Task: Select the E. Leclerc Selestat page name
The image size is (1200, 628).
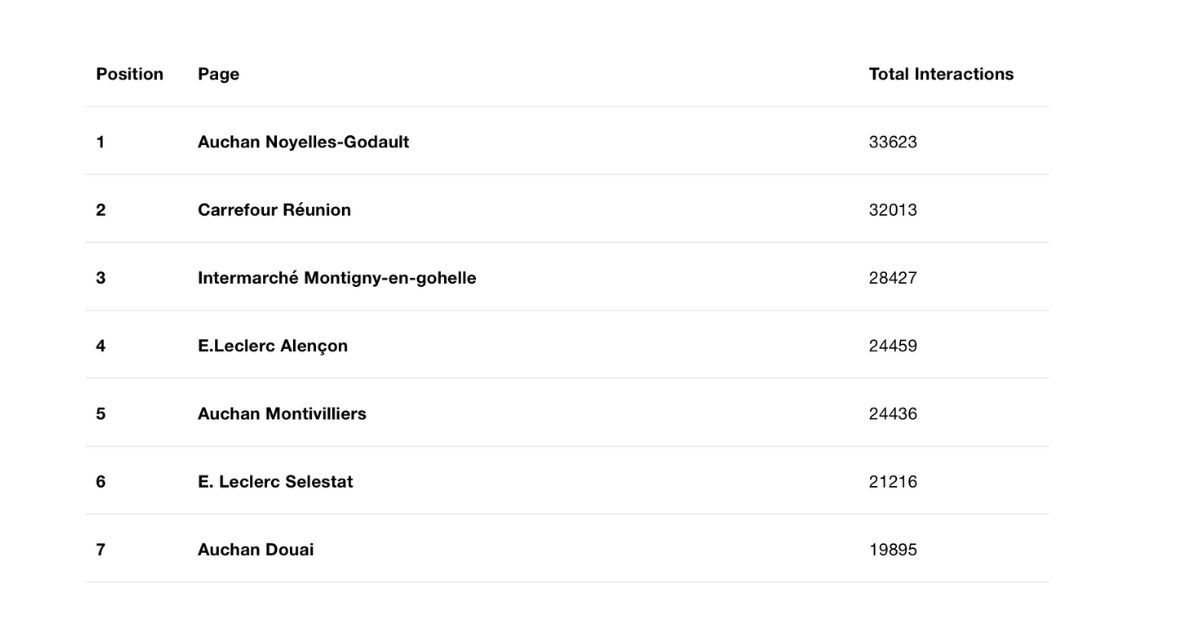Action: [x=275, y=482]
